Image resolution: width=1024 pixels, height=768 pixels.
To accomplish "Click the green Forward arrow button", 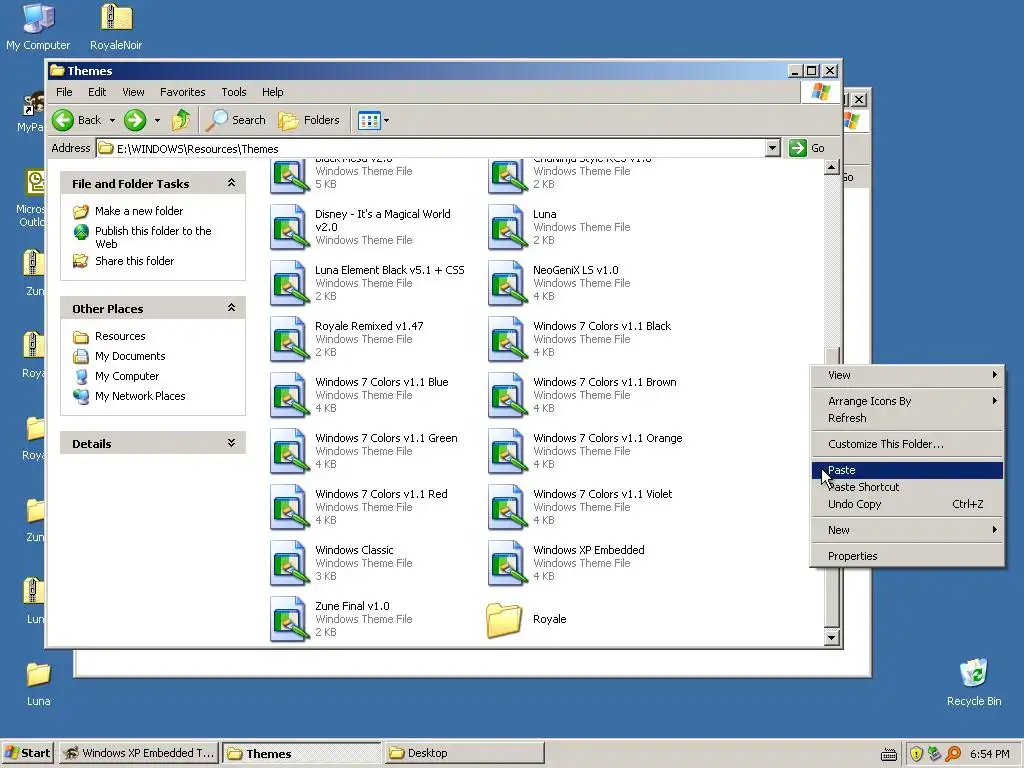I will click(x=135, y=120).
